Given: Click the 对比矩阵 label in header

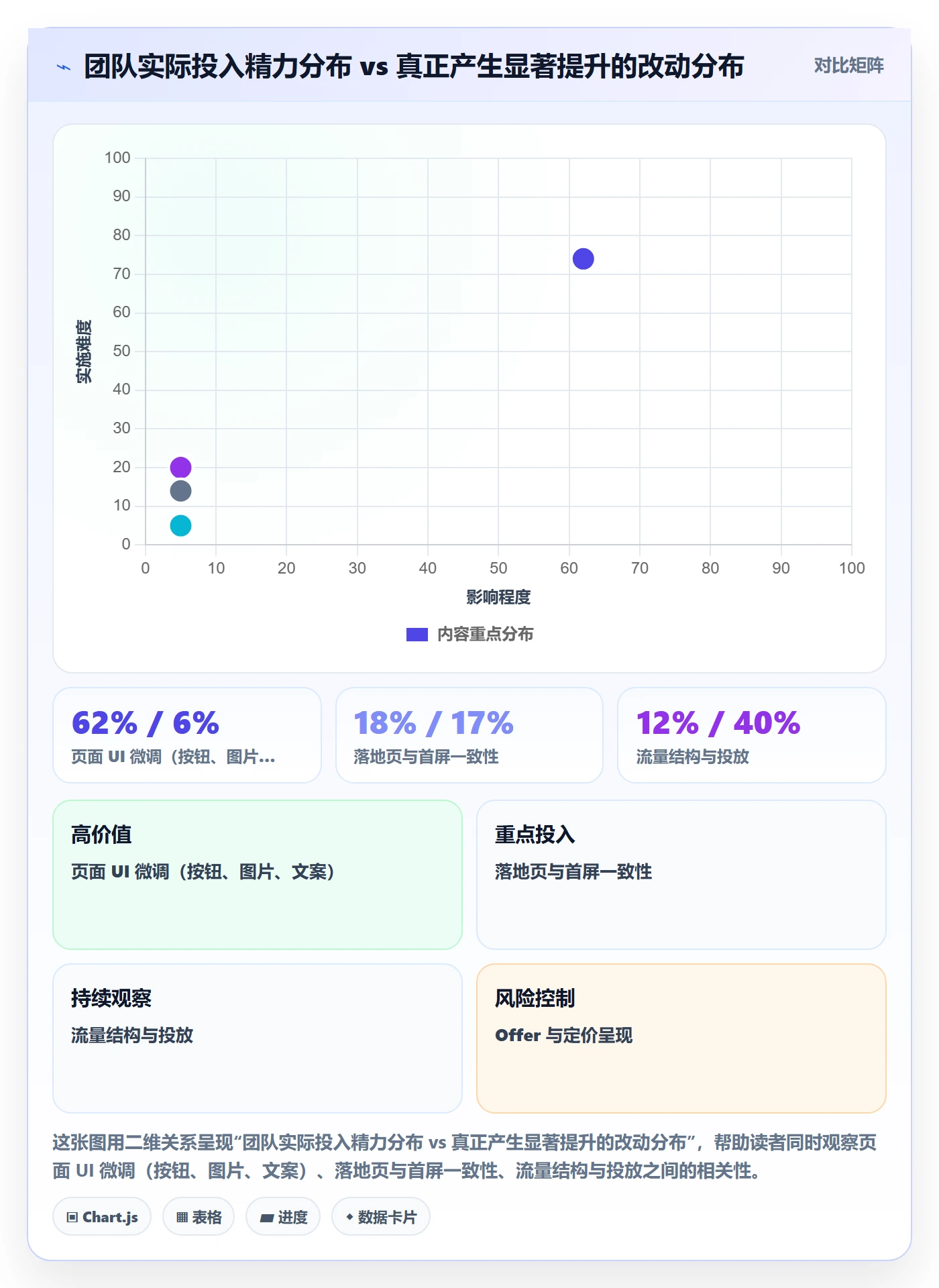Looking at the screenshot, I should pos(848,66).
